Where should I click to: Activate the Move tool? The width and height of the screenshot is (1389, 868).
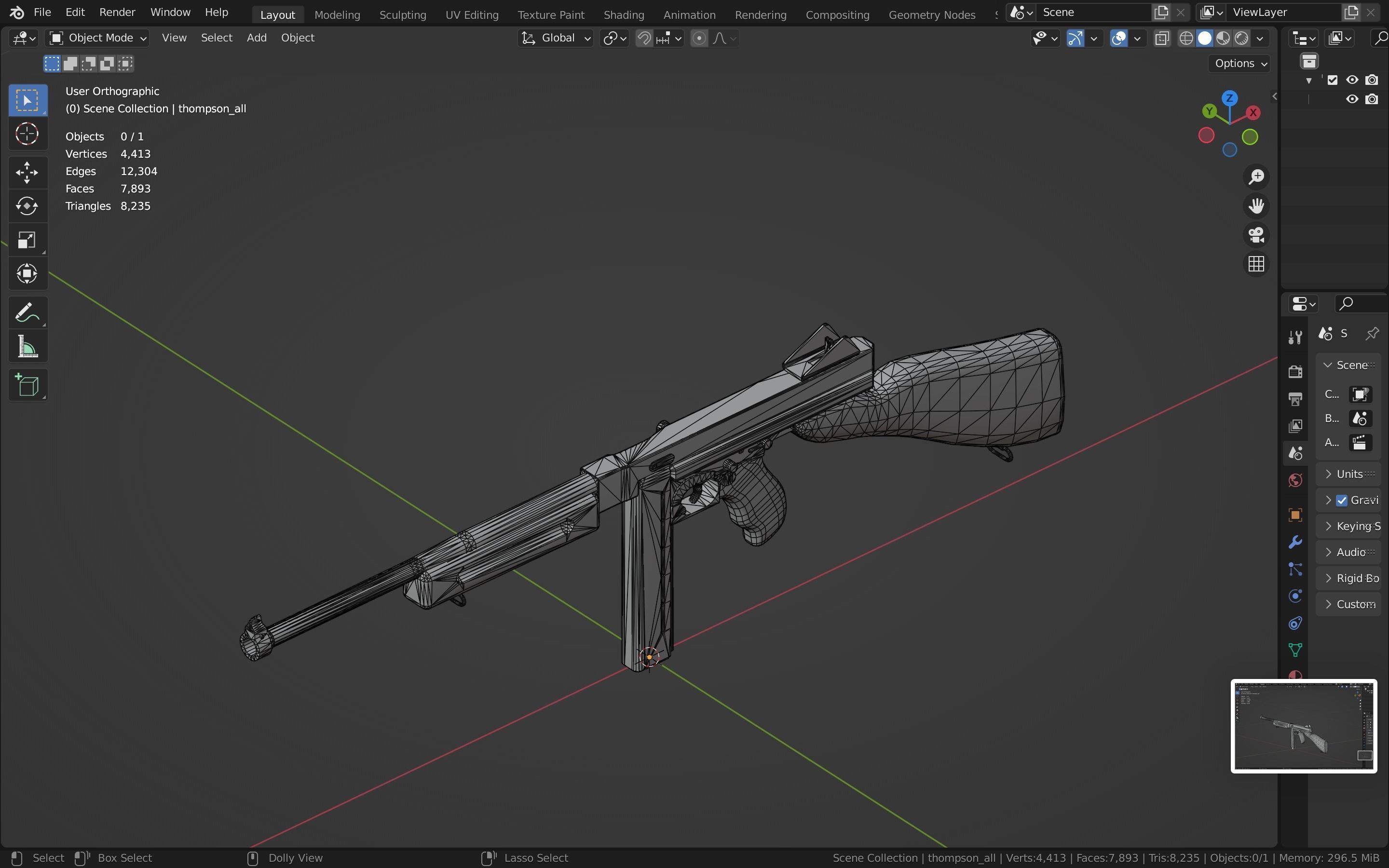[27, 172]
